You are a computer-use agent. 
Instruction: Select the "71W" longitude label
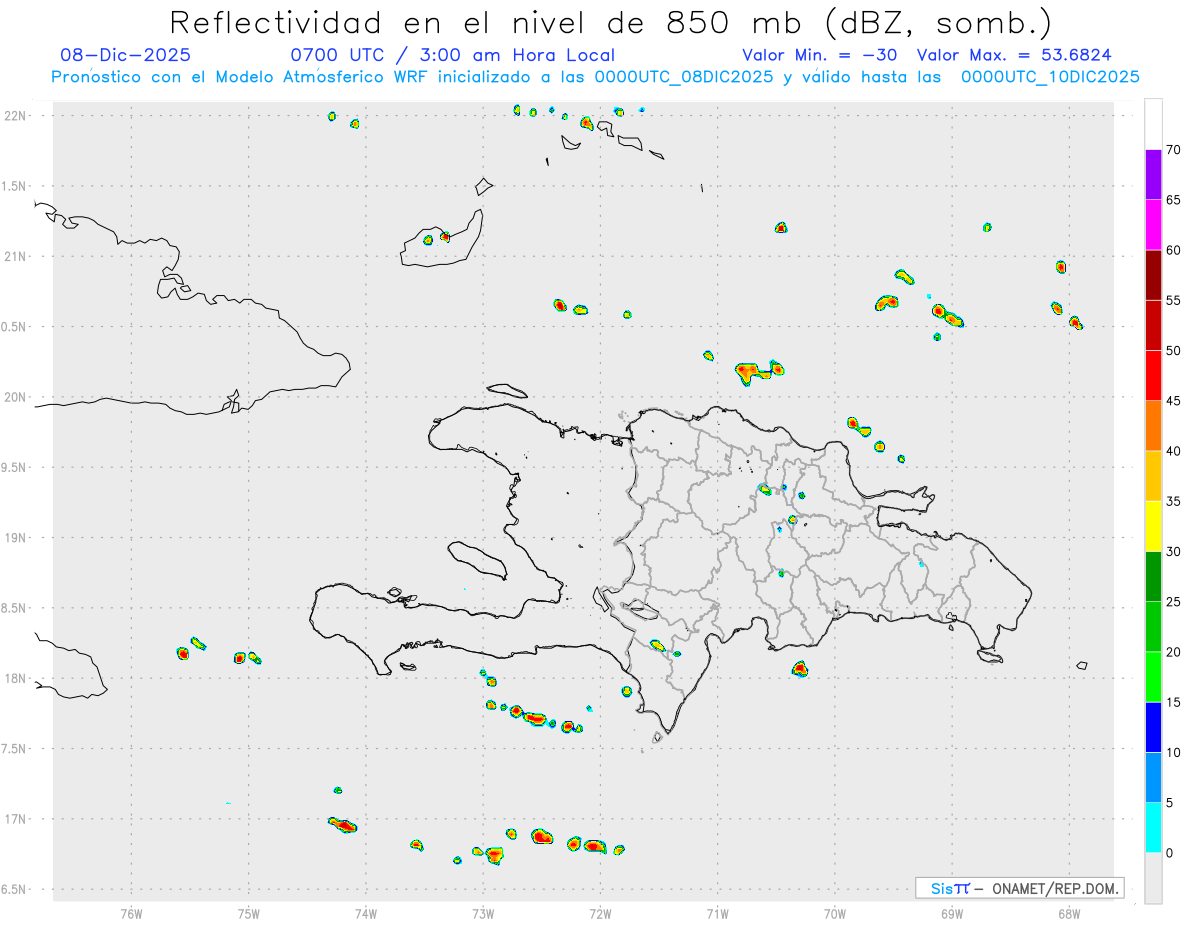tap(717, 912)
